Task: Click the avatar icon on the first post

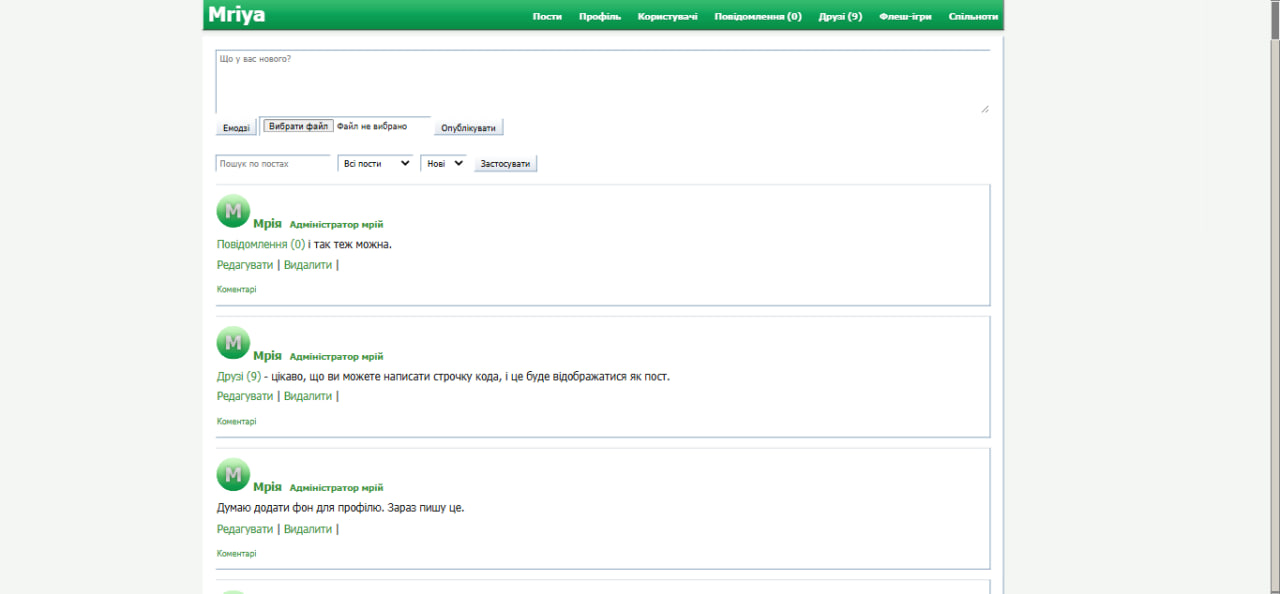Action: [233, 211]
